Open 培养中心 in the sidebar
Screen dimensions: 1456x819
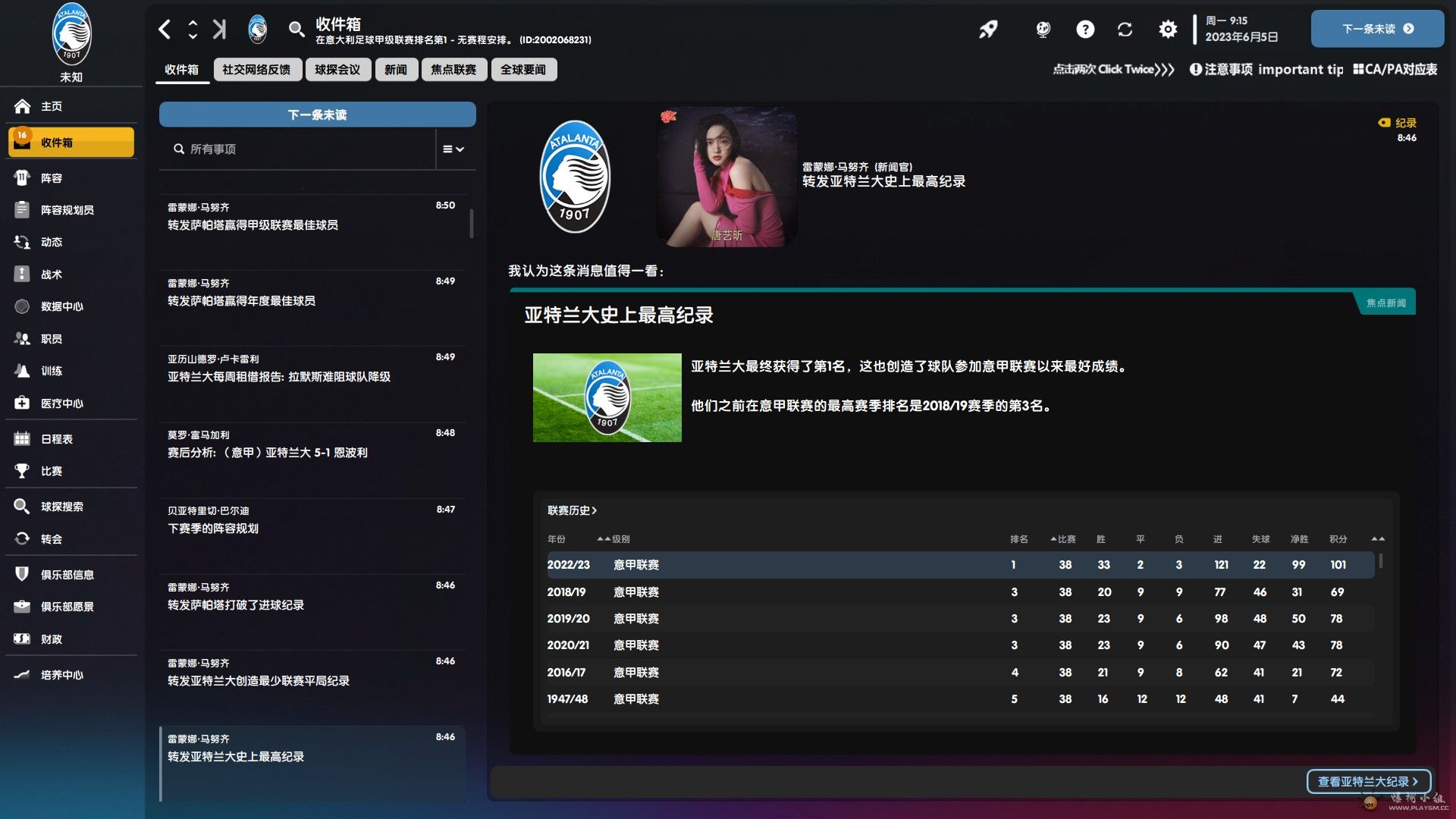71,675
